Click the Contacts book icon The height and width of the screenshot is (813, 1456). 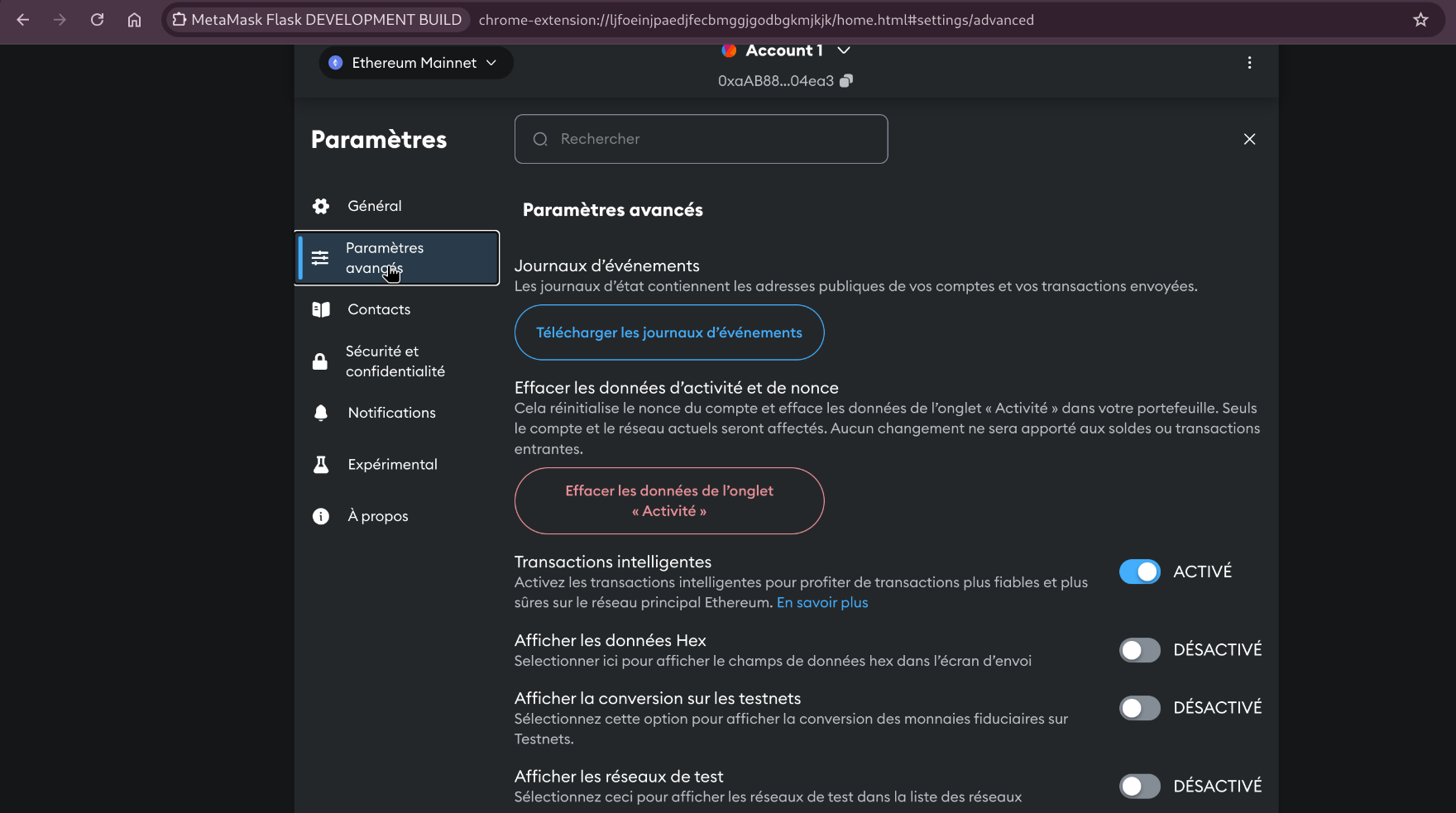pyautogui.click(x=321, y=309)
